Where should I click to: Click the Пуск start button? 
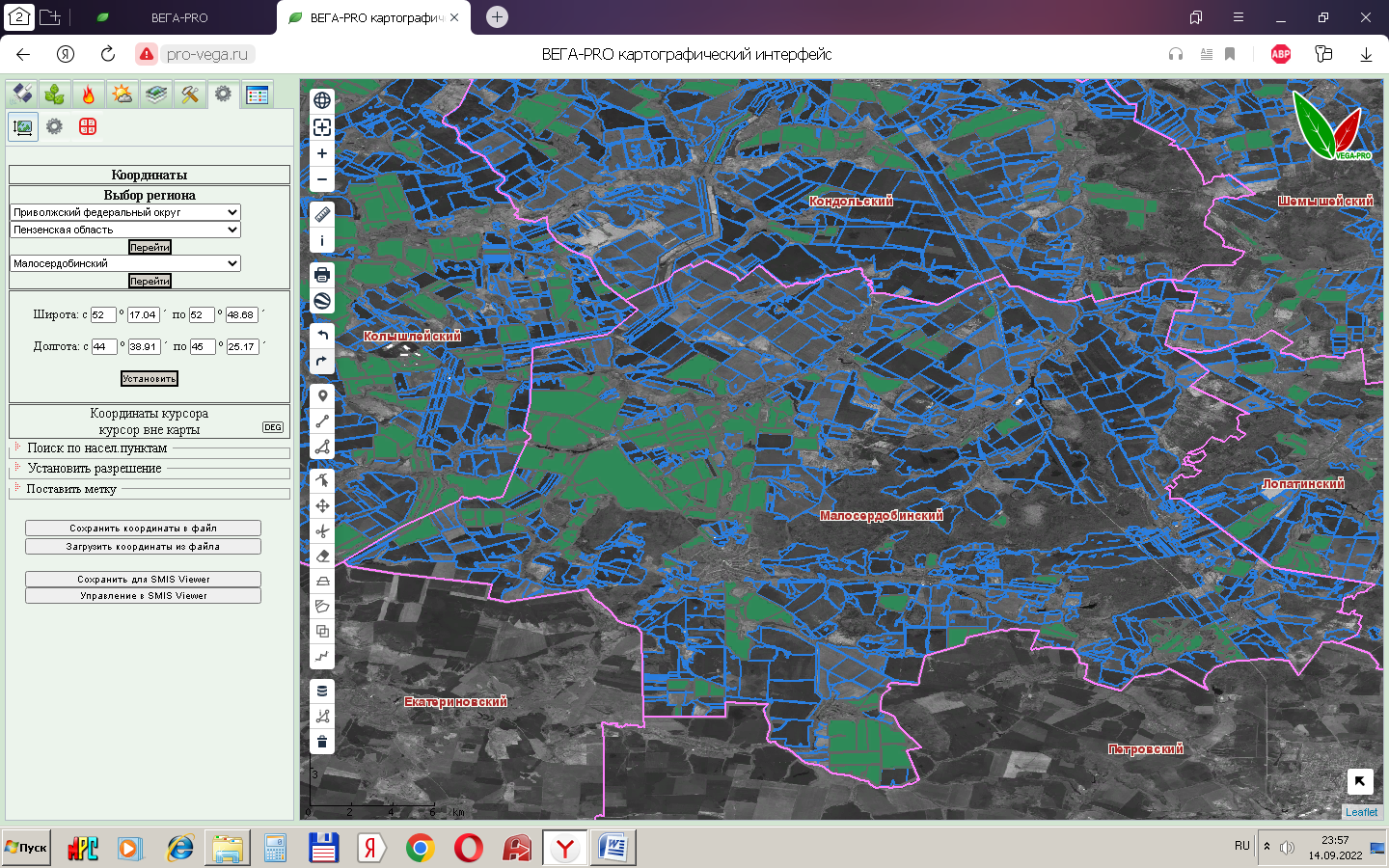26,848
